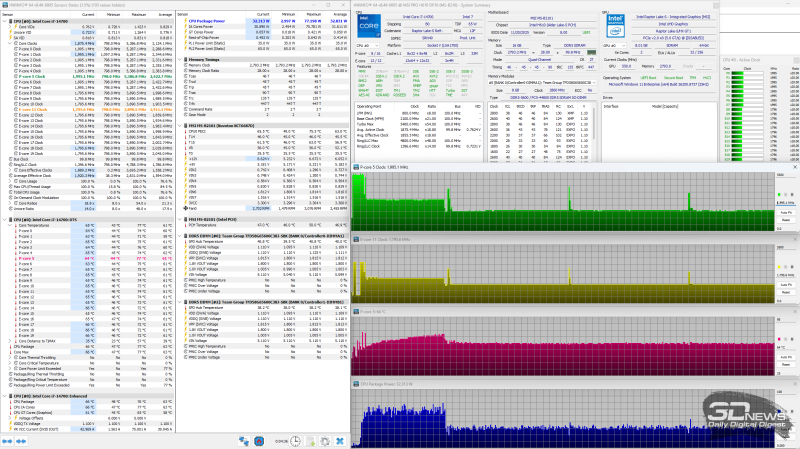Click the save log file icon
The width and height of the screenshot is (800, 449).
click(x=310, y=441)
